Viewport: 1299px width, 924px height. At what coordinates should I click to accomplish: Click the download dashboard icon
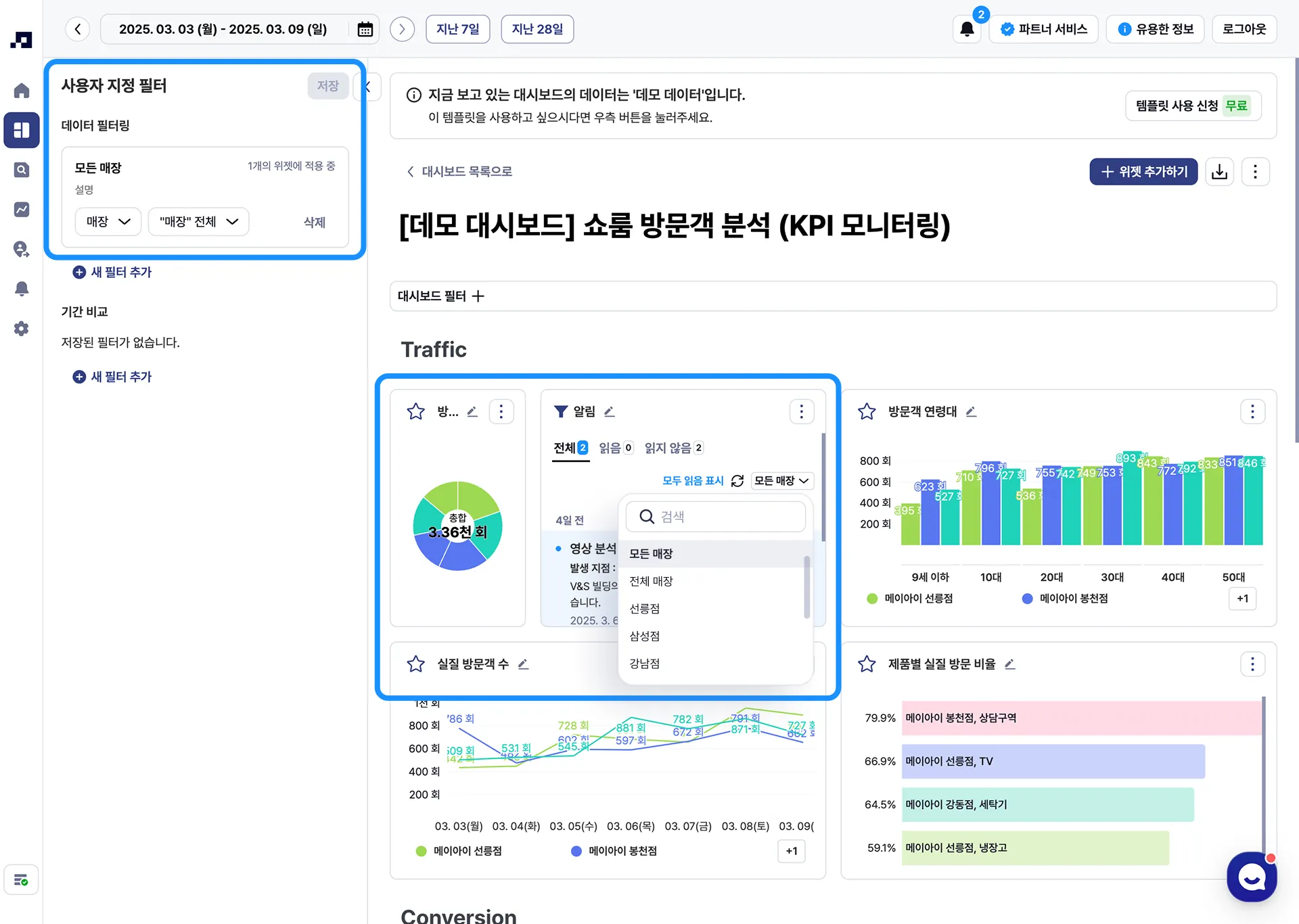click(1219, 172)
